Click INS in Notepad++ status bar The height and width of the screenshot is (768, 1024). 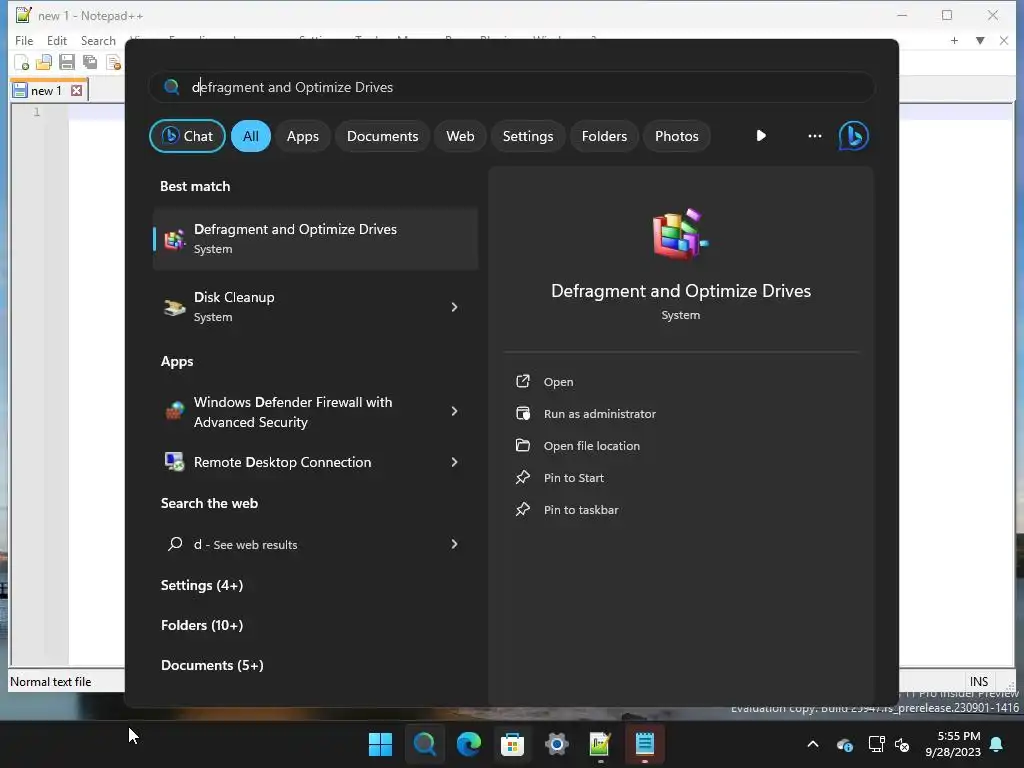(978, 681)
